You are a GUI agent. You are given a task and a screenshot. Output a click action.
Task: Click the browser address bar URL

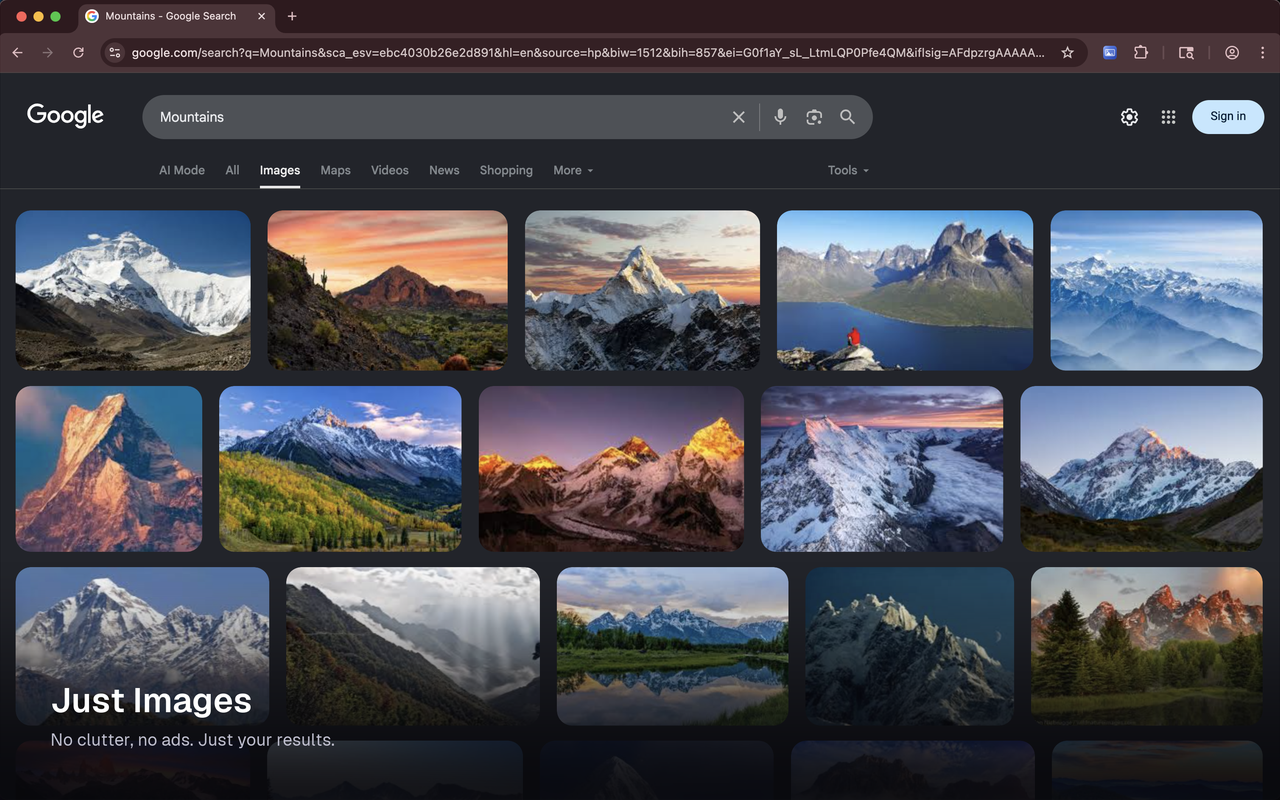coord(588,52)
